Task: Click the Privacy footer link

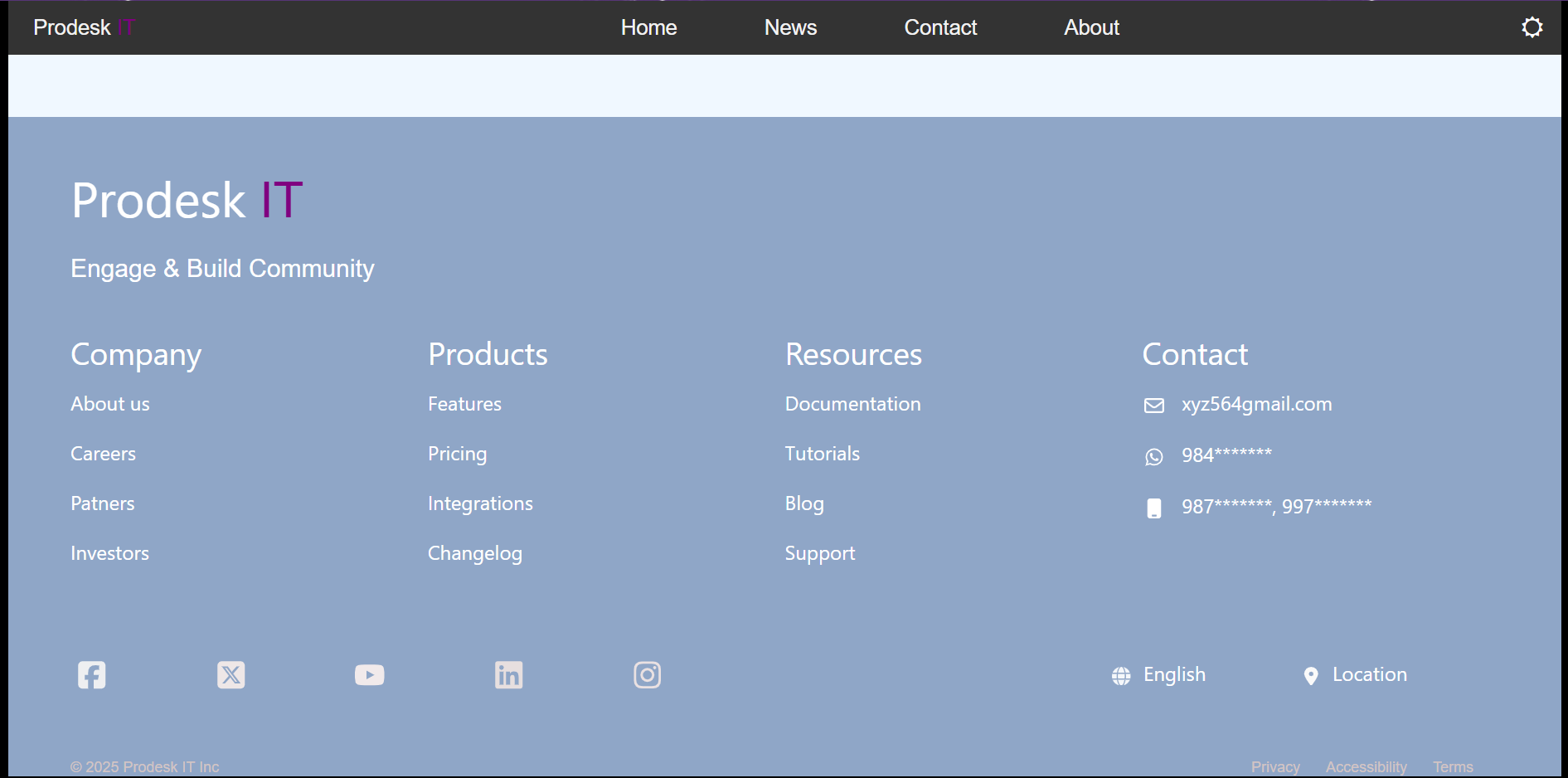Action: click(x=1274, y=766)
